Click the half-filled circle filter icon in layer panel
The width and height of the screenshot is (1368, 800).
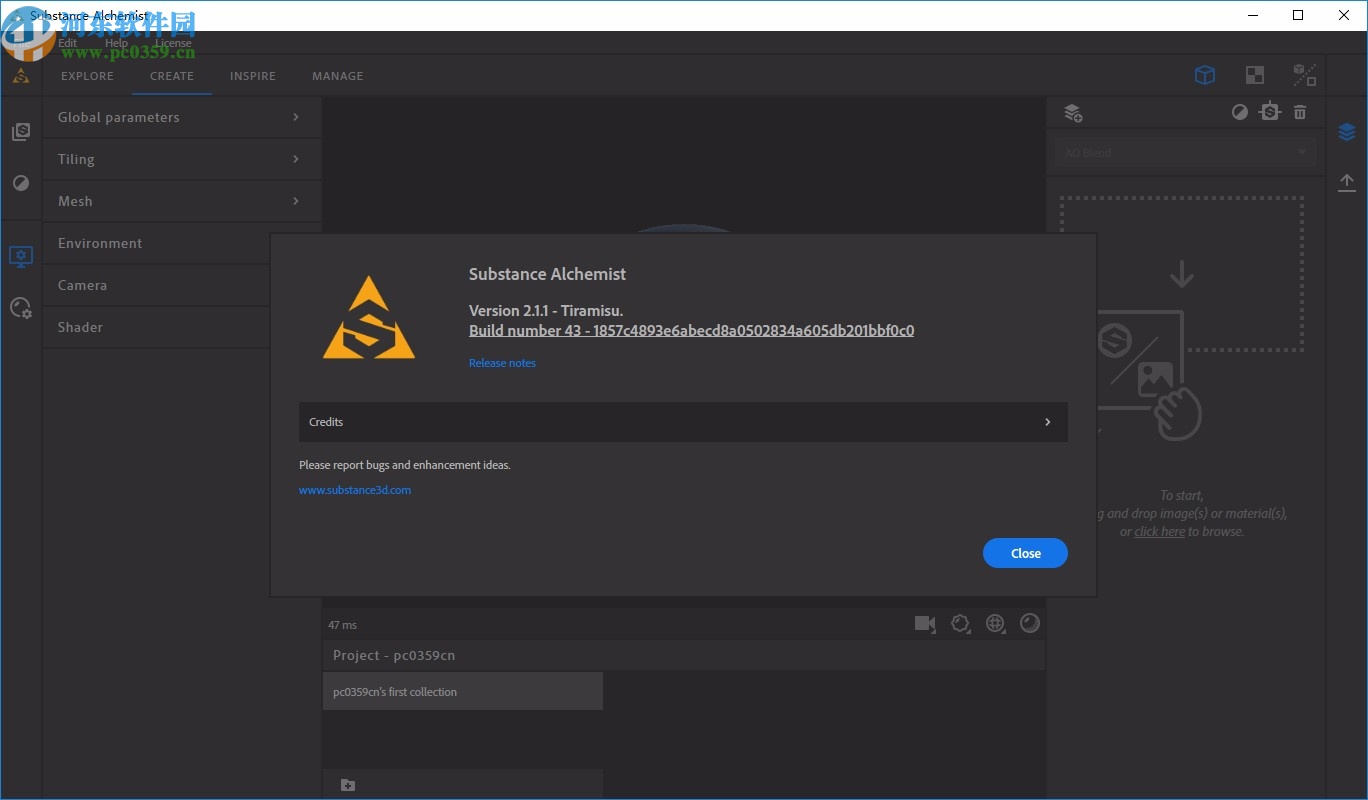coord(1240,112)
